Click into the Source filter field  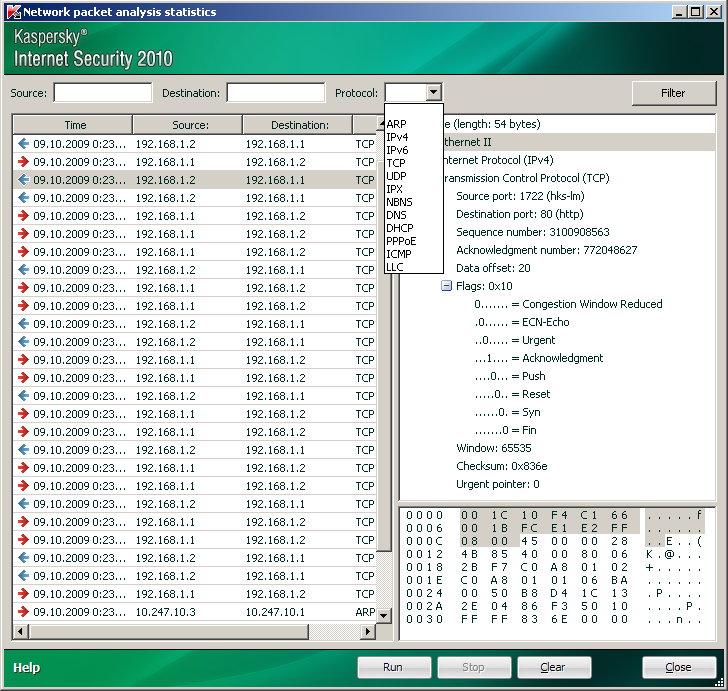(103, 92)
